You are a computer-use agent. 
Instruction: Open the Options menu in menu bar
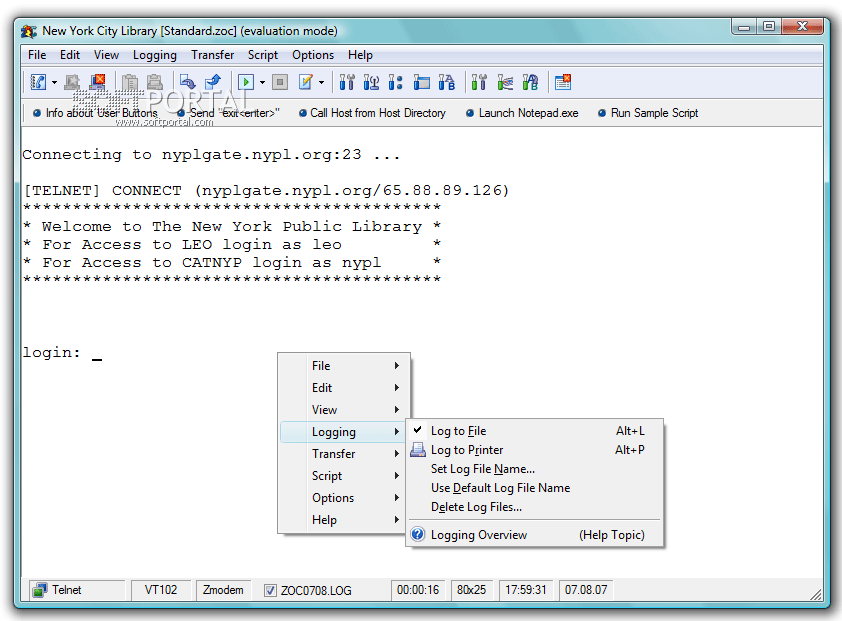coord(313,55)
